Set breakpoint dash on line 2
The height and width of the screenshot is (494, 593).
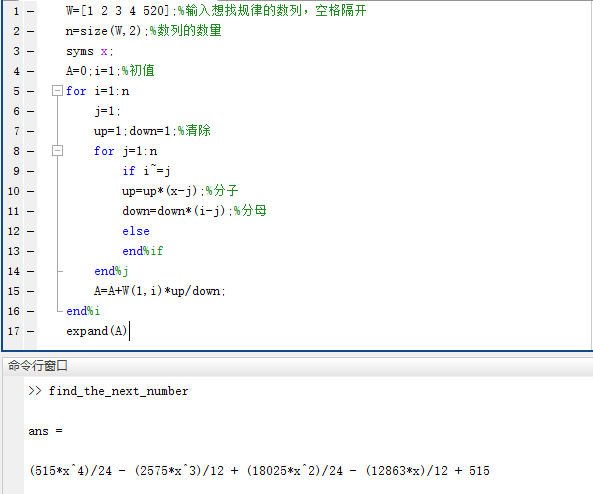tap(31, 31)
